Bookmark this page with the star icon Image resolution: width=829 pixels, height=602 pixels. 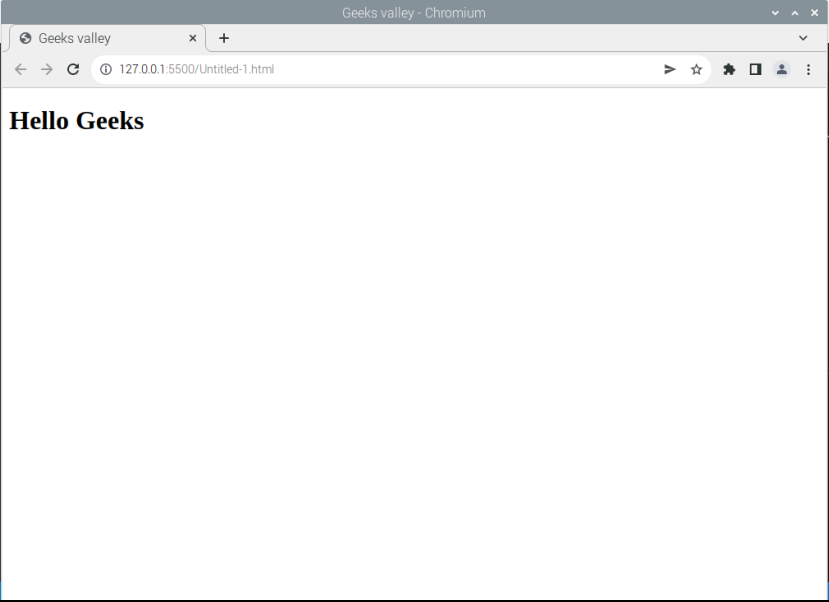(696, 69)
